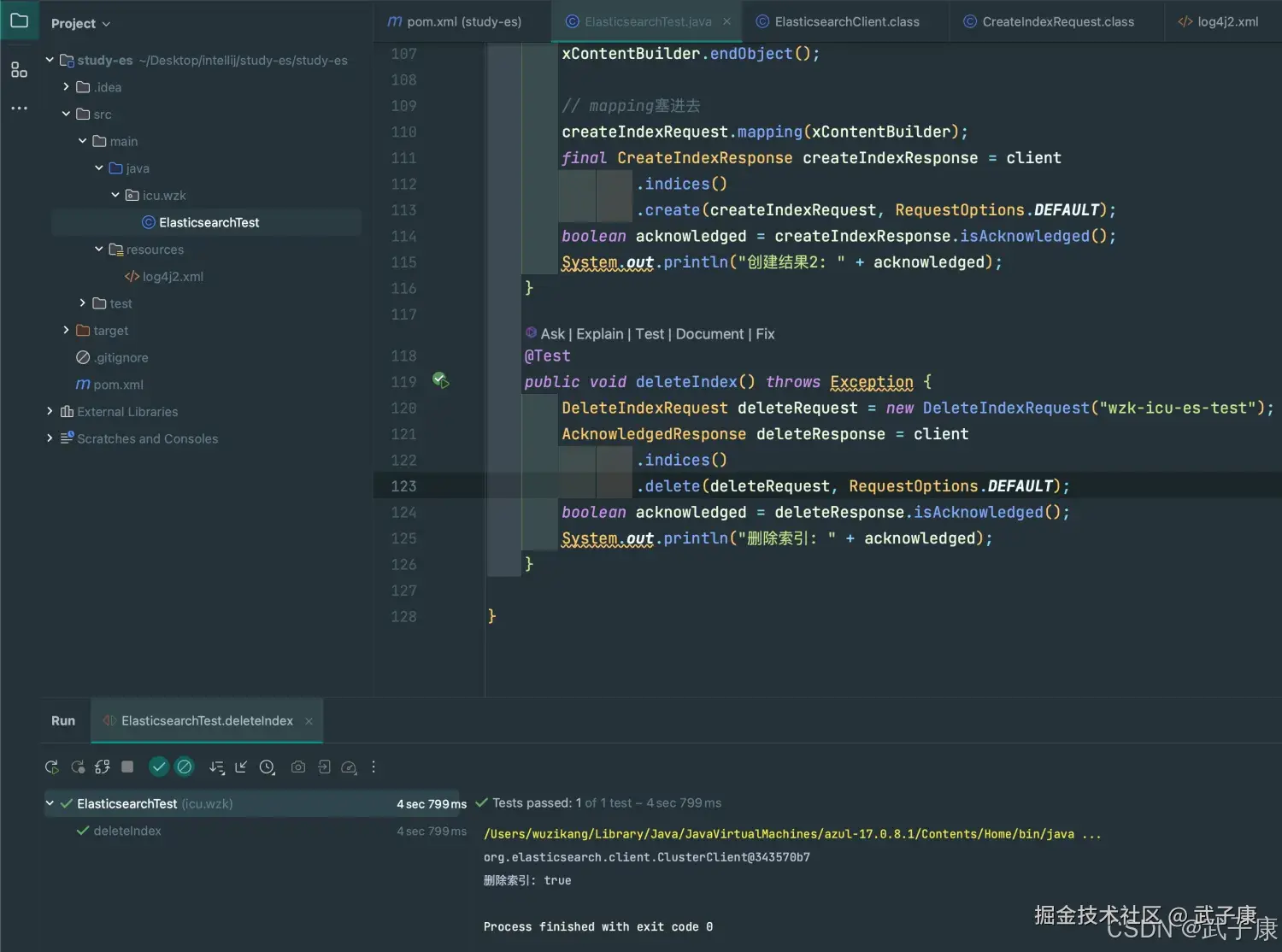
Task: Toggle the Show Ignored tests filter
Action: pos(185,767)
